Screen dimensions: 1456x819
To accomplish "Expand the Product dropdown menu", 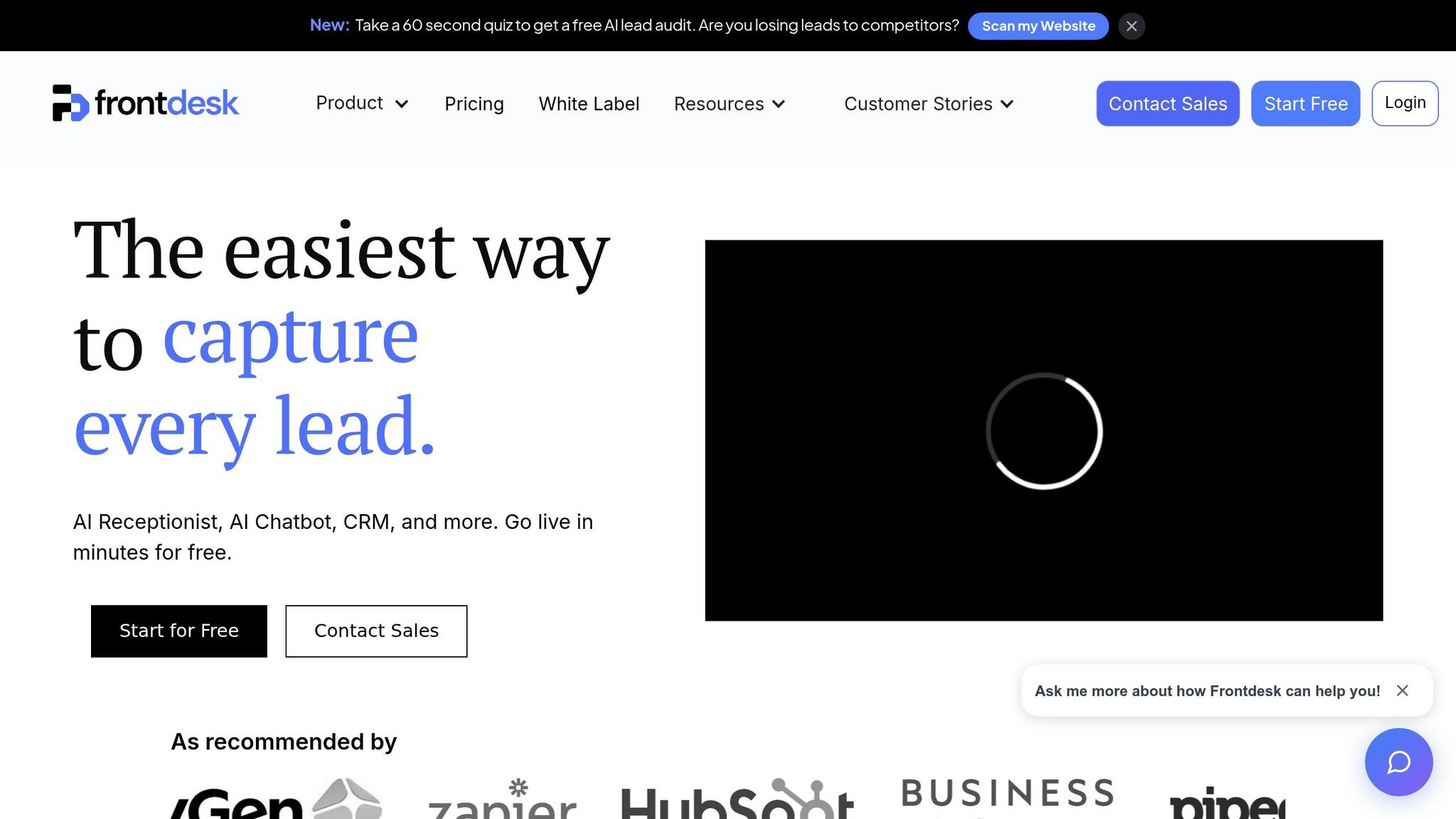I will [362, 104].
